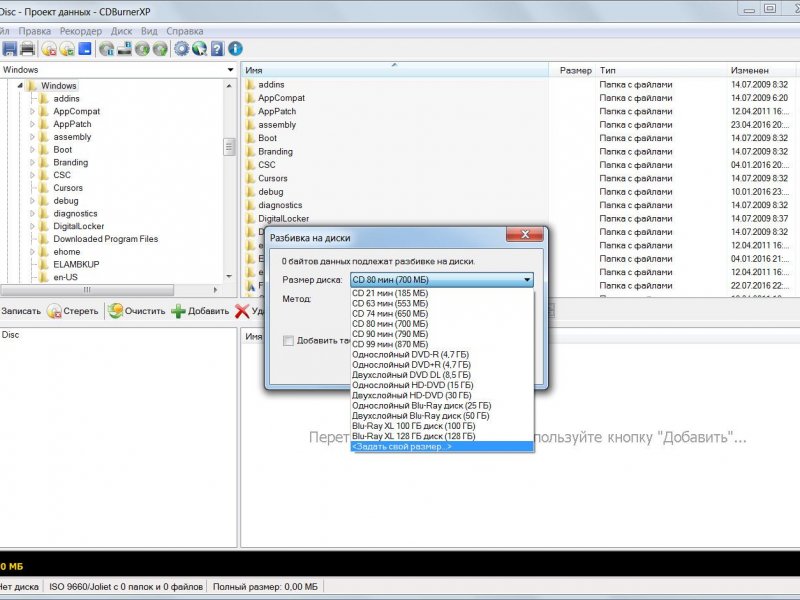
Task: Sort the file list by the Тип column
Action: (x=660, y=70)
